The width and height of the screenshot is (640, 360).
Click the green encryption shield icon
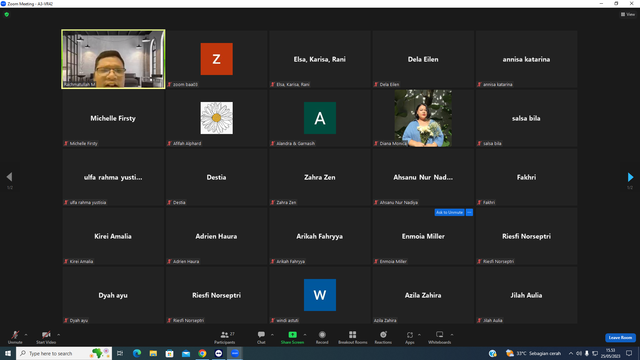pyautogui.click(x=7, y=14)
